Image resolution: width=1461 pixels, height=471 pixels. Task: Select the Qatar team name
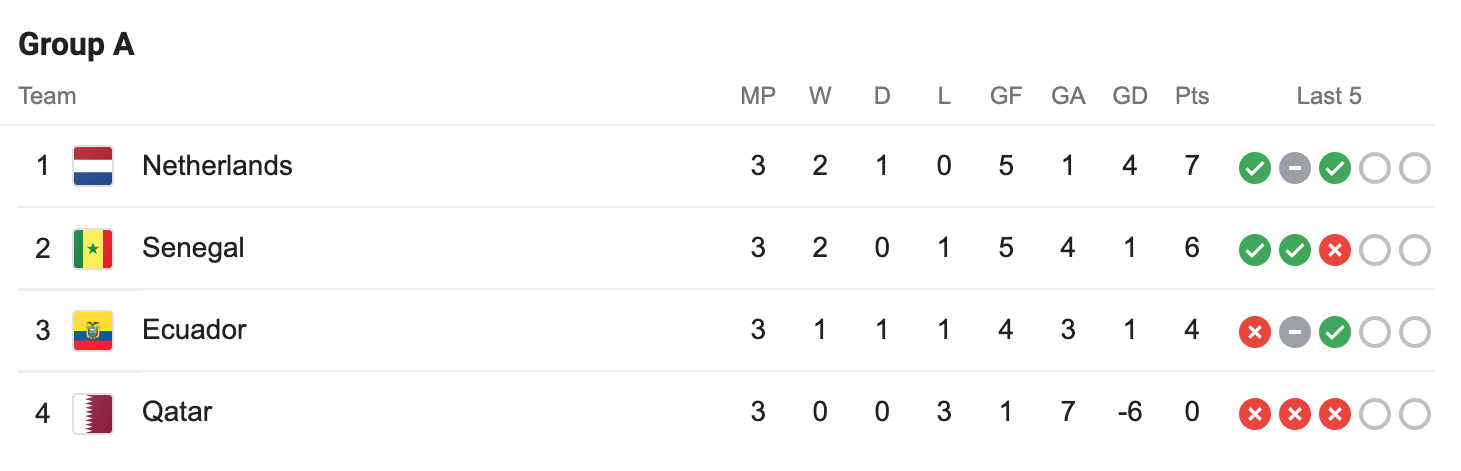tap(177, 412)
